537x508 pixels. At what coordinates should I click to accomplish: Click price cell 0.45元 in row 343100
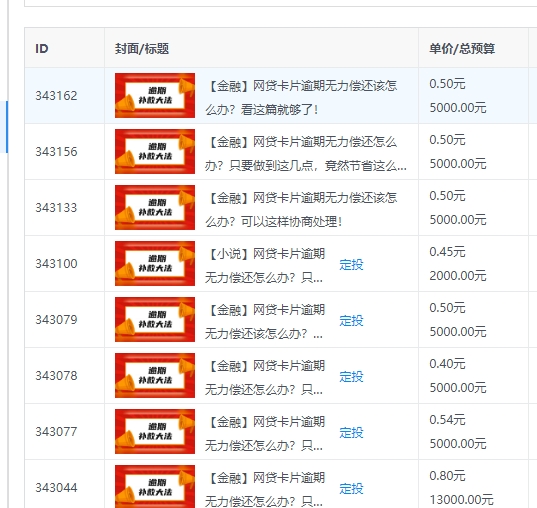coord(447,252)
